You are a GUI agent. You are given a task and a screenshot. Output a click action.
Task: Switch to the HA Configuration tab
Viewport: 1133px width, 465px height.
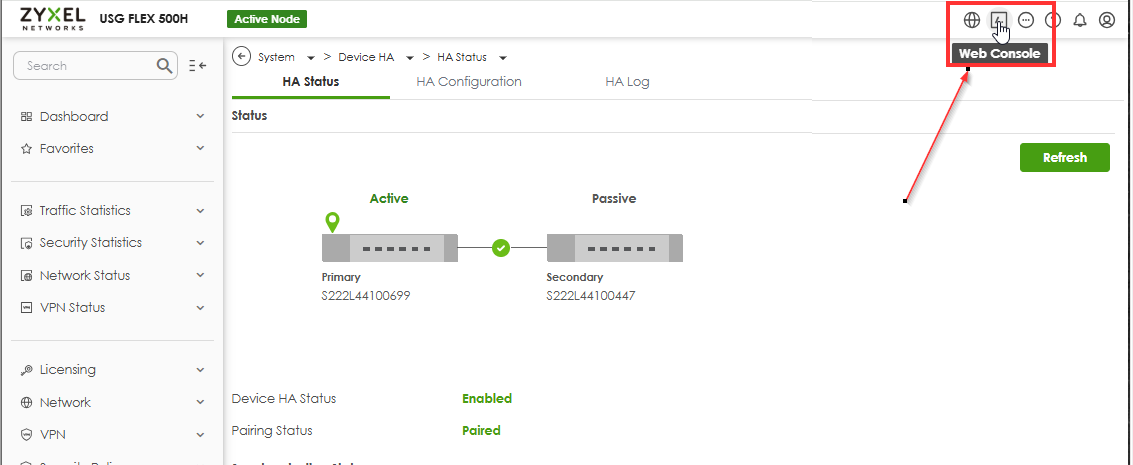coord(469,82)
